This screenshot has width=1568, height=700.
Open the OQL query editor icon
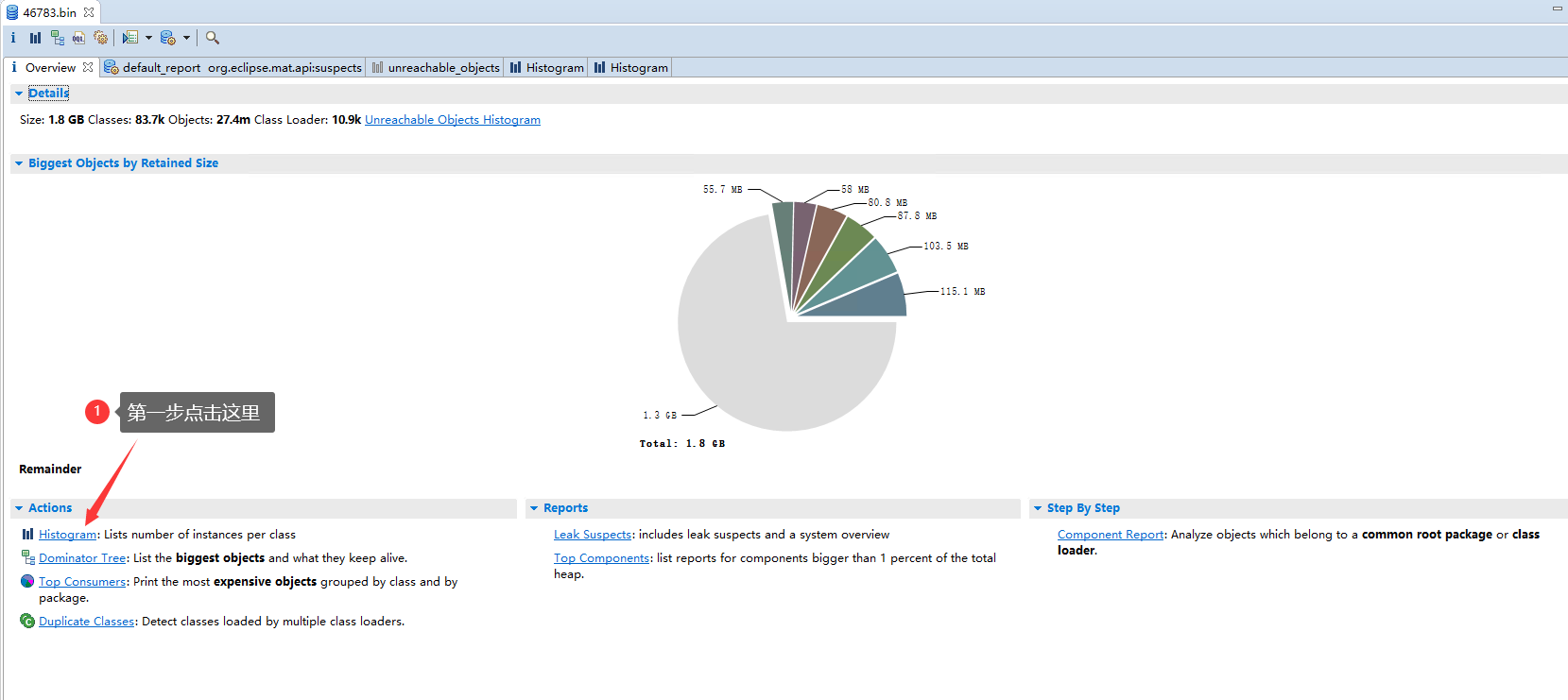click(x=78, y=38)
